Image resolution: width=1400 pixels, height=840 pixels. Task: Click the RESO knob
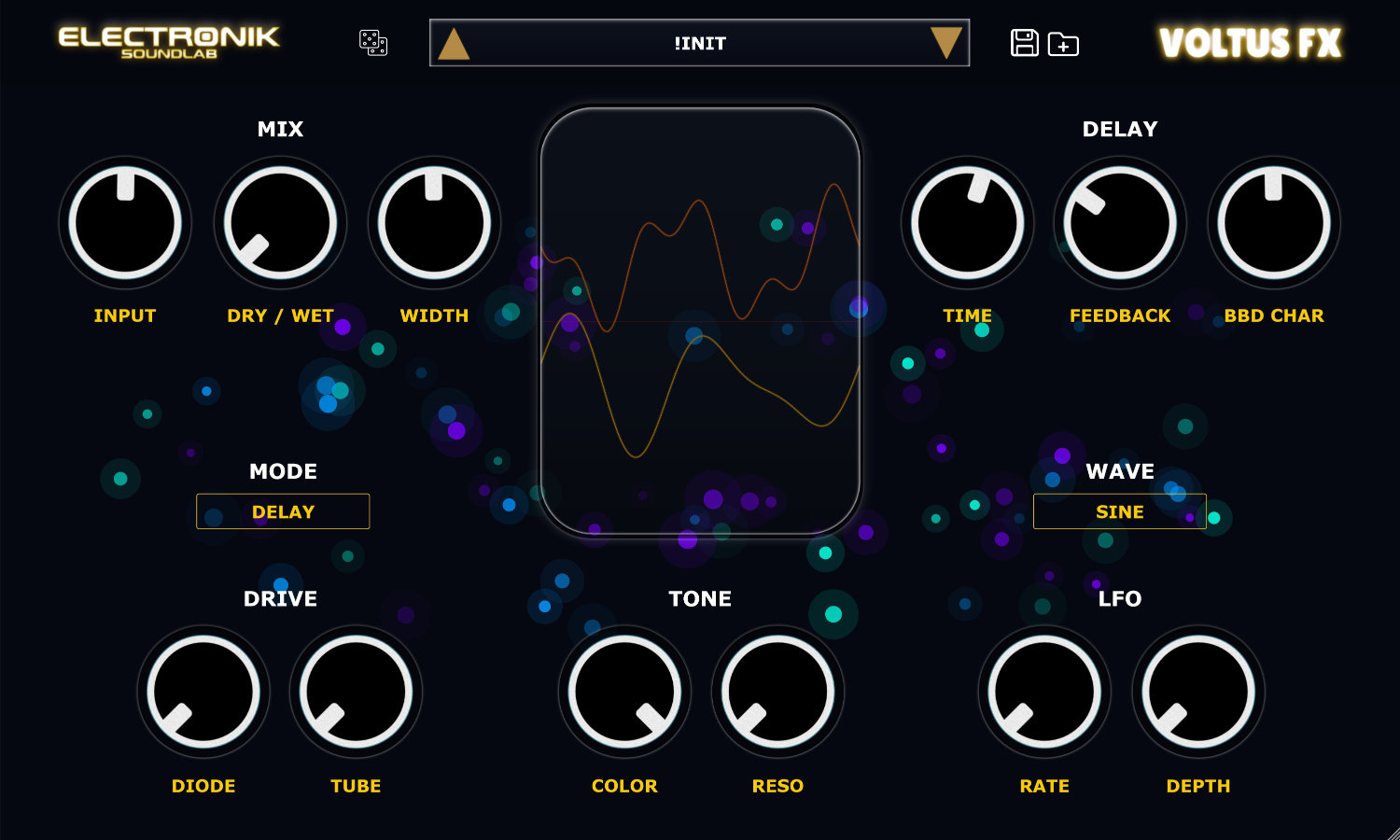point(777,692)
